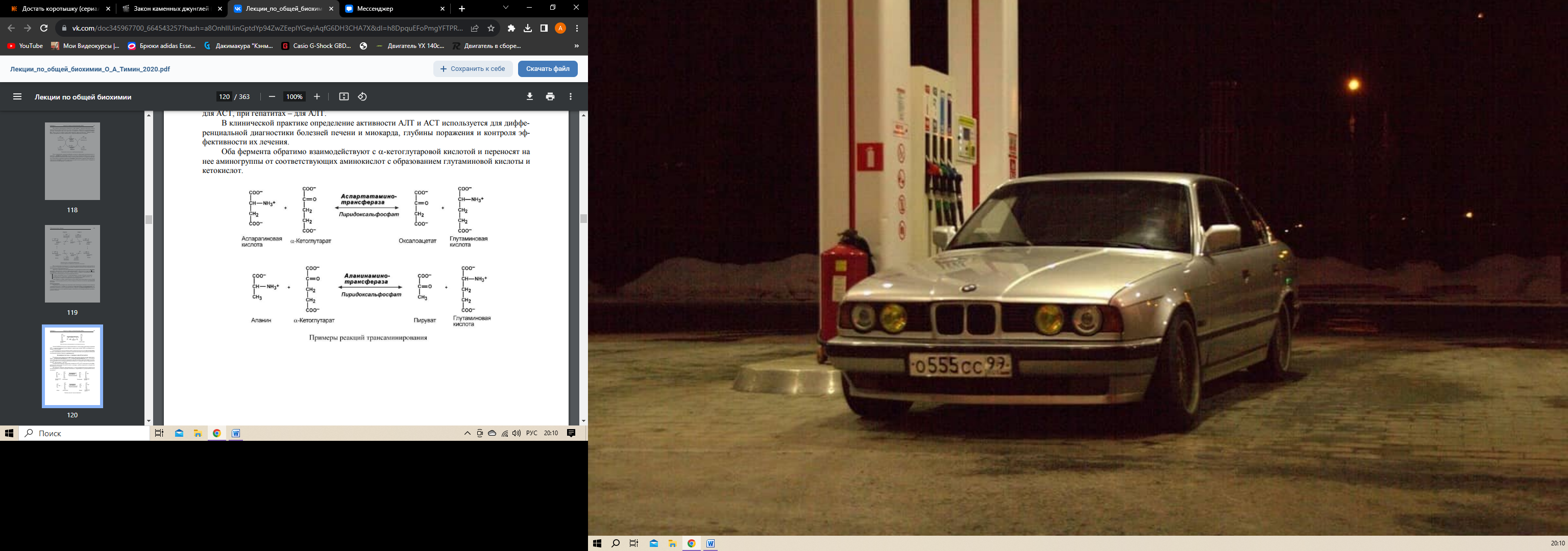Open the tab search dropdown arrow
1568x551 pixels.
[505, 8]
